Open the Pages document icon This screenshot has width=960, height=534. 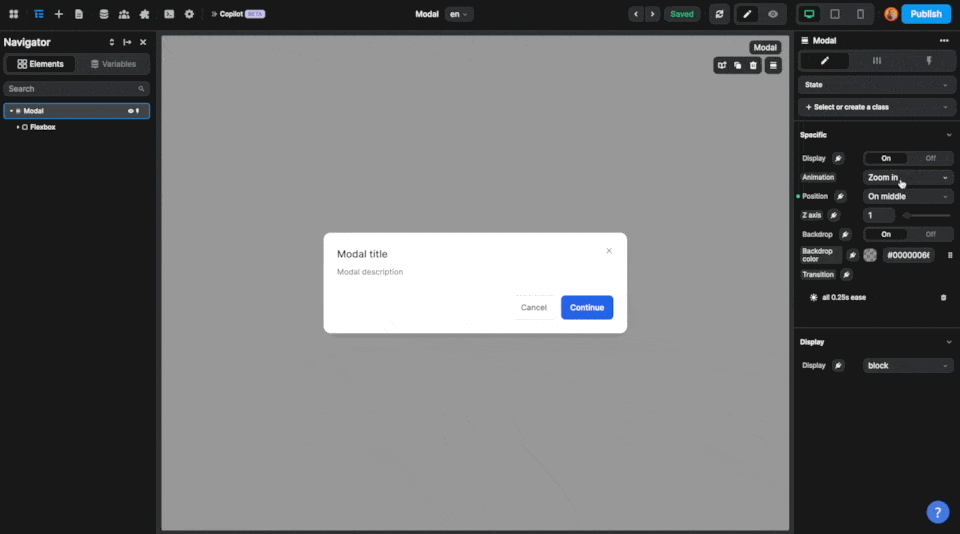click(x=79, y=14)
